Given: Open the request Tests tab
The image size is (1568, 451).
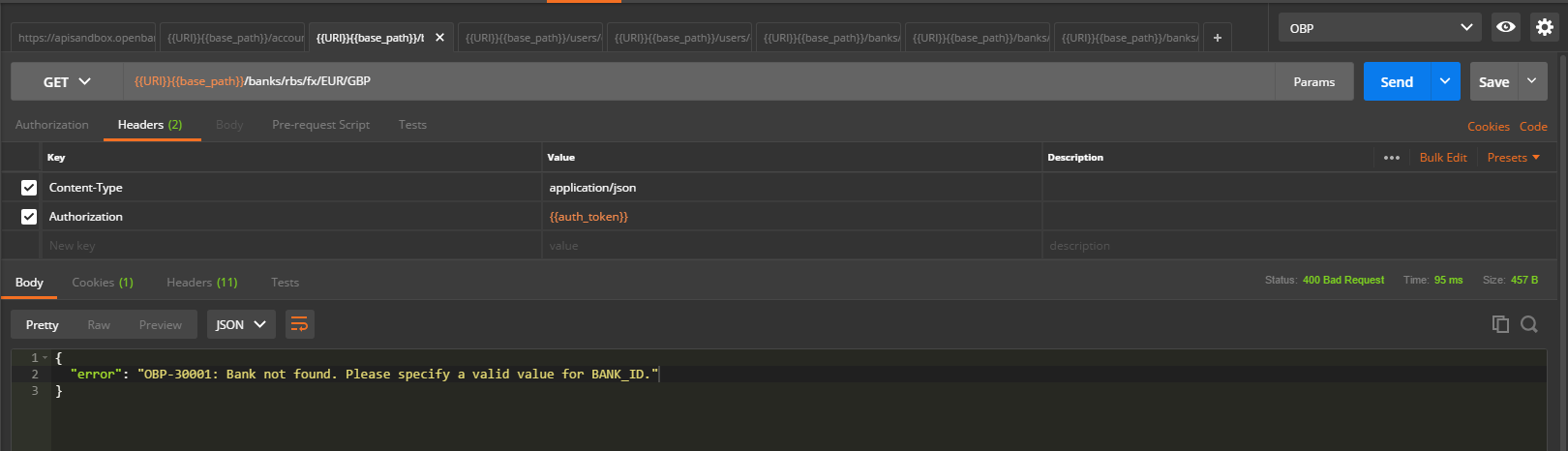Looking at the screenshot, I should point(412,125).
